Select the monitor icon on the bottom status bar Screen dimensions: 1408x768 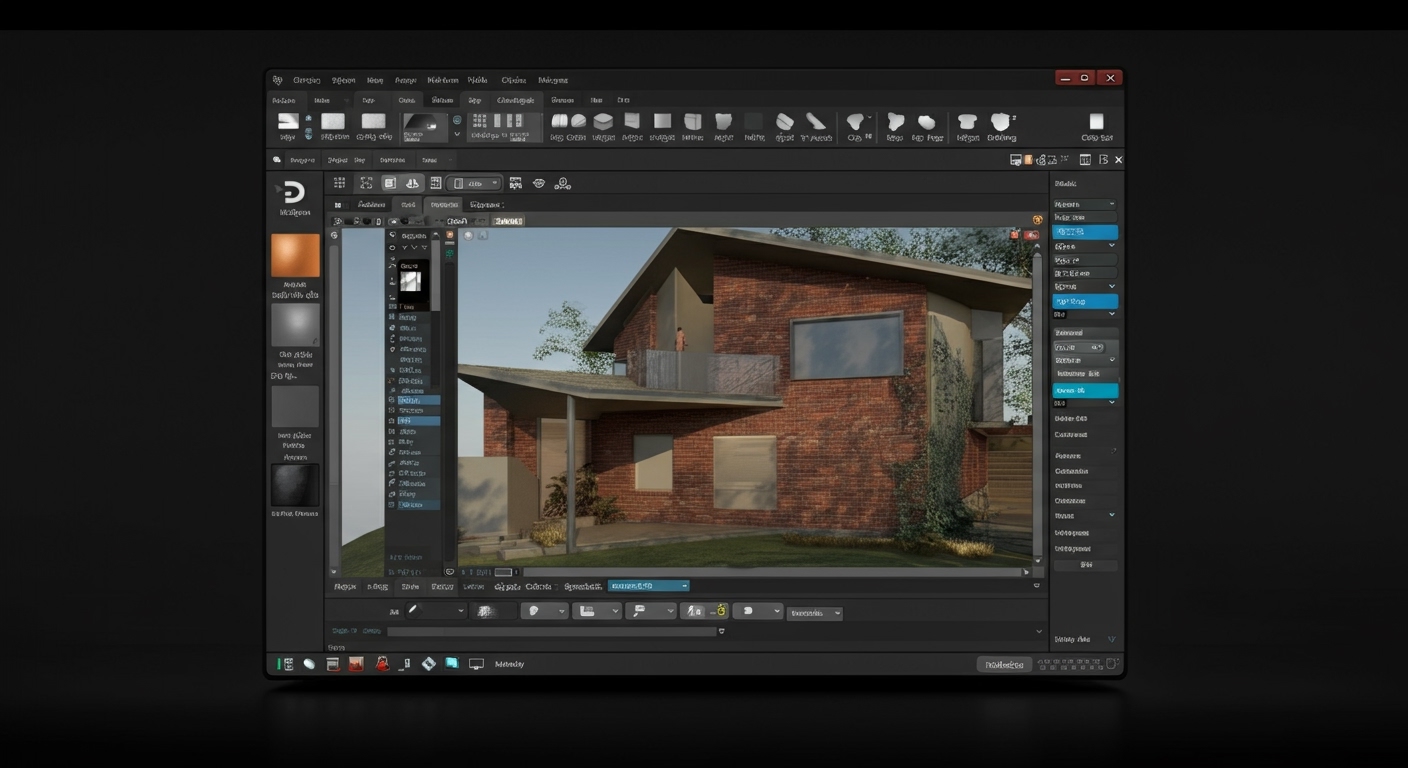[474, 663]
